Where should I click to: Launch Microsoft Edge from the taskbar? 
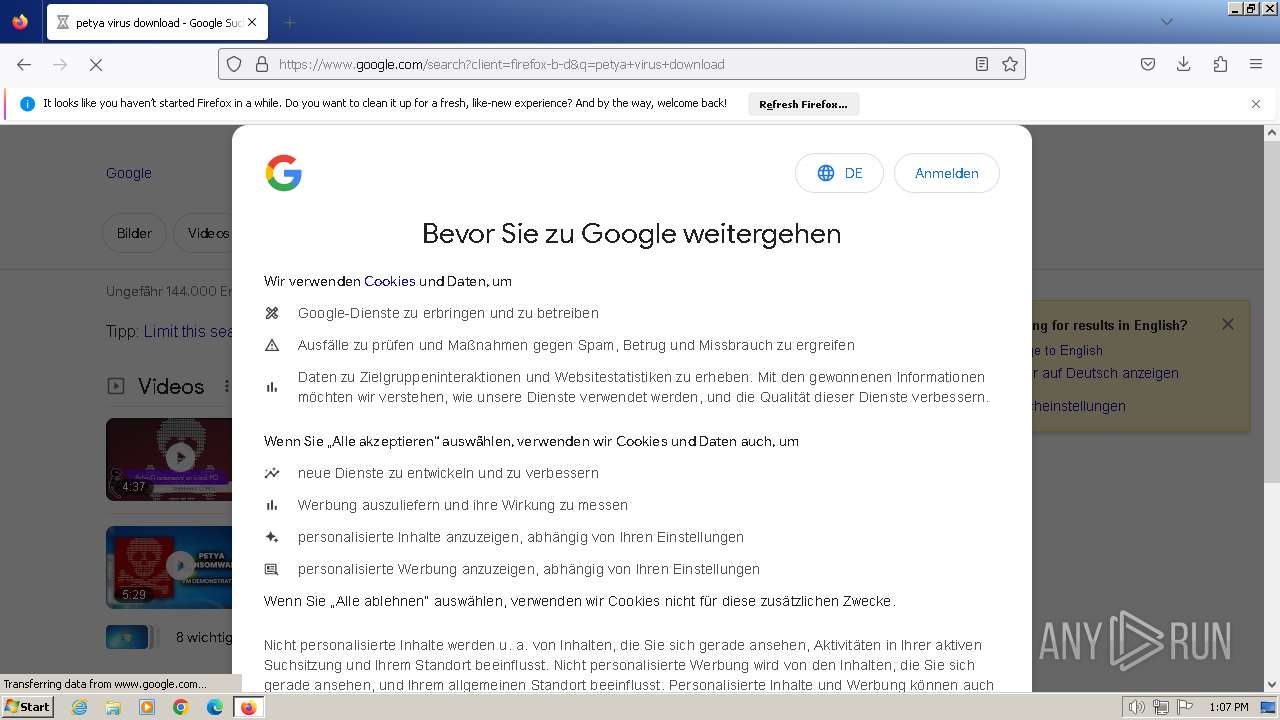215,707
